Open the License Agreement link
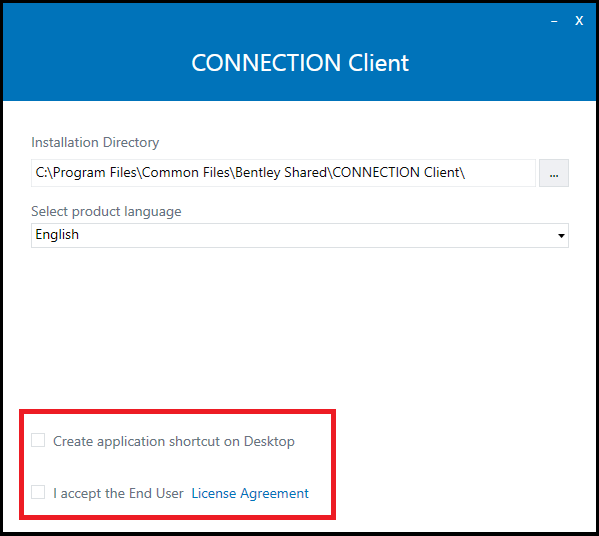Viewport: 599px width, 536px height. (250, 494)
